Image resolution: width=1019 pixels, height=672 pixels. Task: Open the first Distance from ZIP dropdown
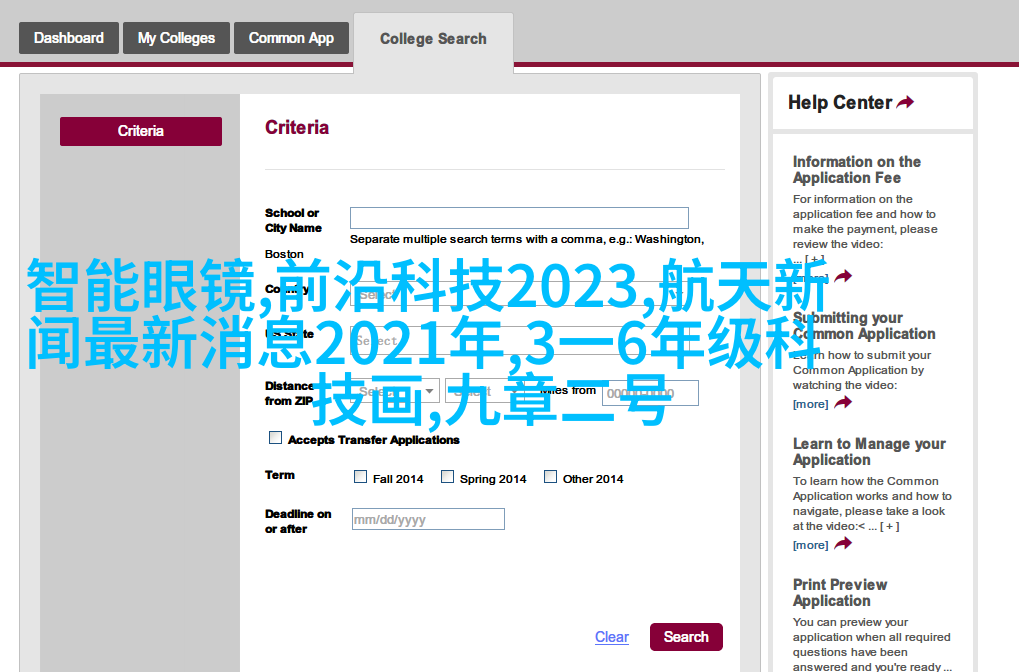pyautogui.click(x=395, y=391)
